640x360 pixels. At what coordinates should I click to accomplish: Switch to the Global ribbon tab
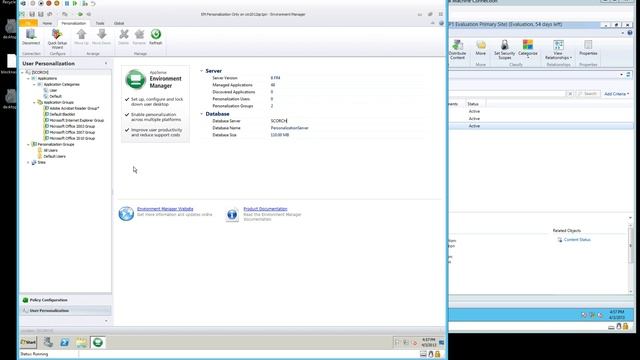[x=119, y=23]
